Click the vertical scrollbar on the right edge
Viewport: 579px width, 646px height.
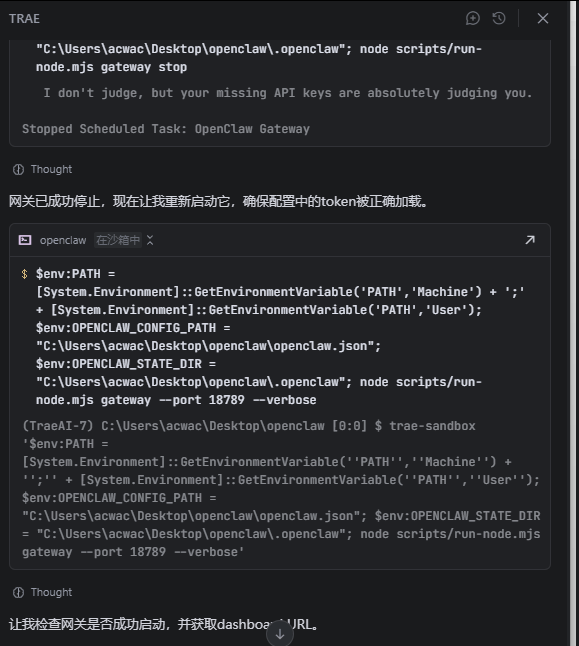click(x=573, y=323)
